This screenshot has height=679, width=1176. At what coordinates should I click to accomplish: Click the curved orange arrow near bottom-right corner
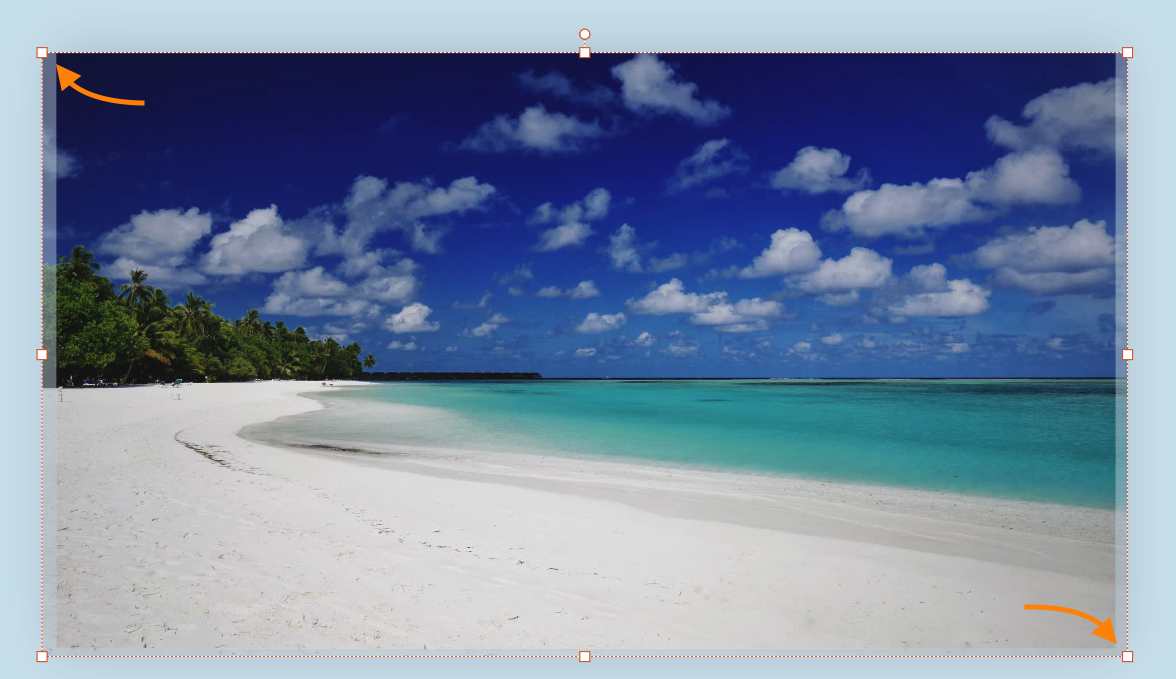click(1070, 620)
